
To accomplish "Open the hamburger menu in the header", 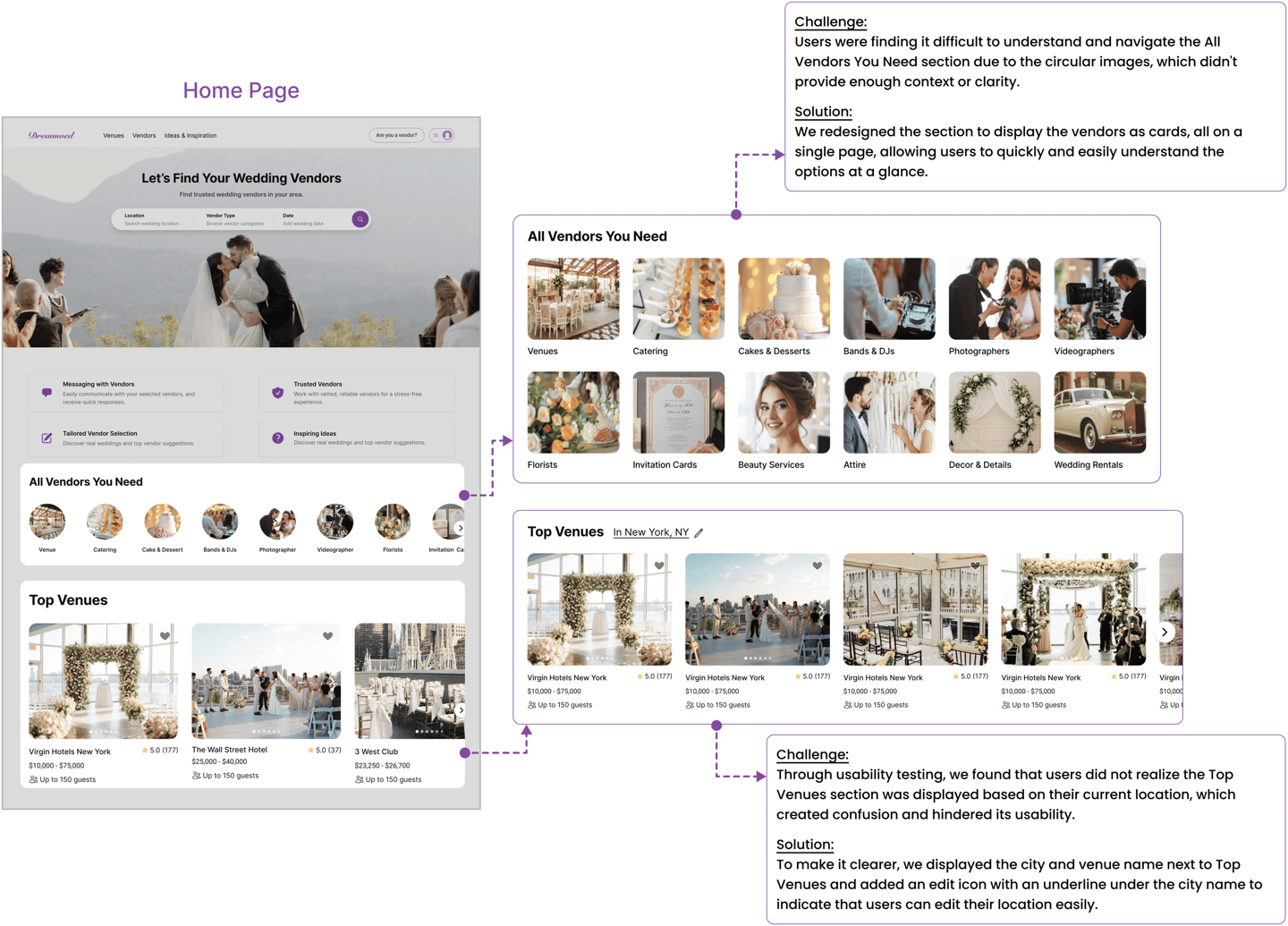I will pos(436,136).
